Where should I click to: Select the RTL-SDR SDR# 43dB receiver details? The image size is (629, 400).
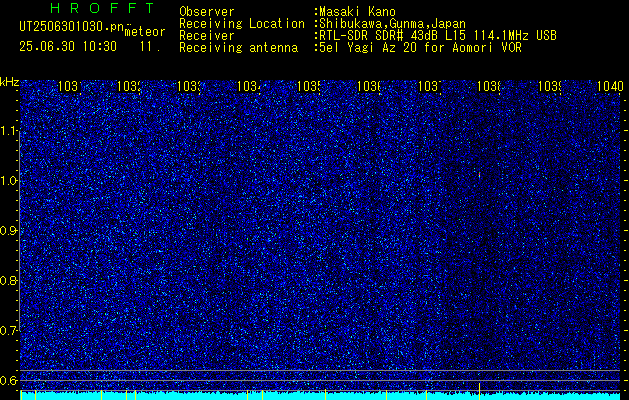[438, 36]
